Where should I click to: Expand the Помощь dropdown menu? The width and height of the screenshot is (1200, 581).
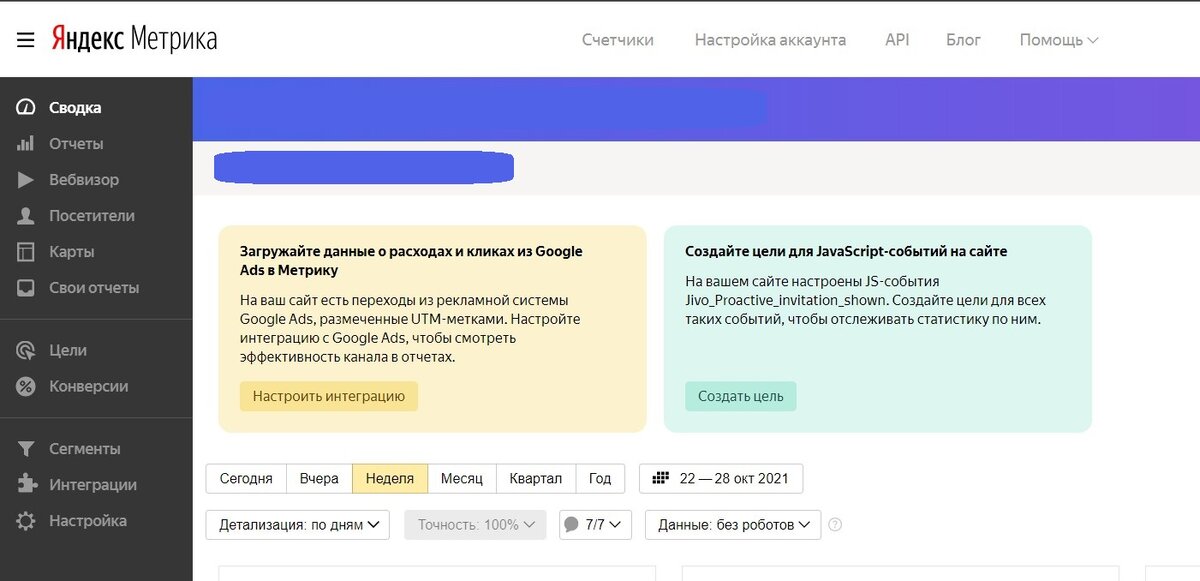coord(1059,40)
